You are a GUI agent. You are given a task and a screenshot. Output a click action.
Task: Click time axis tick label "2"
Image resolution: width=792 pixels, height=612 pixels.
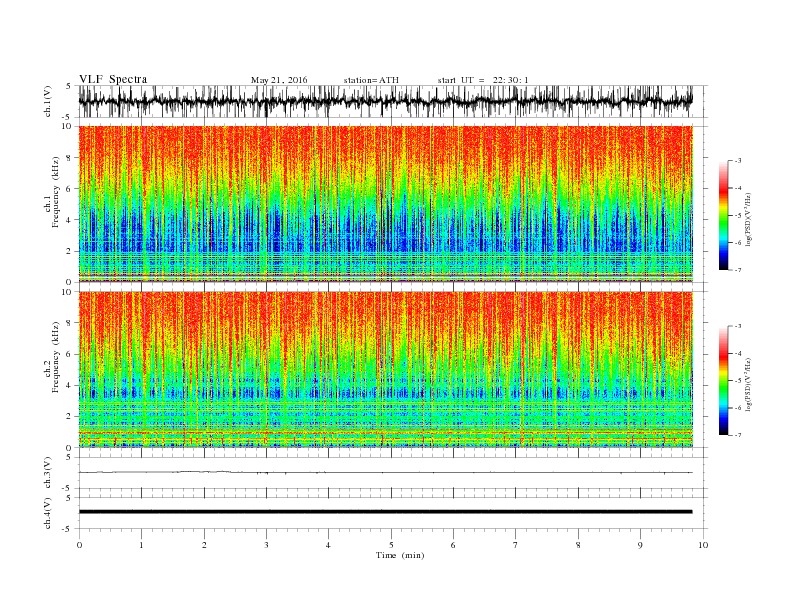click(204, 545)
